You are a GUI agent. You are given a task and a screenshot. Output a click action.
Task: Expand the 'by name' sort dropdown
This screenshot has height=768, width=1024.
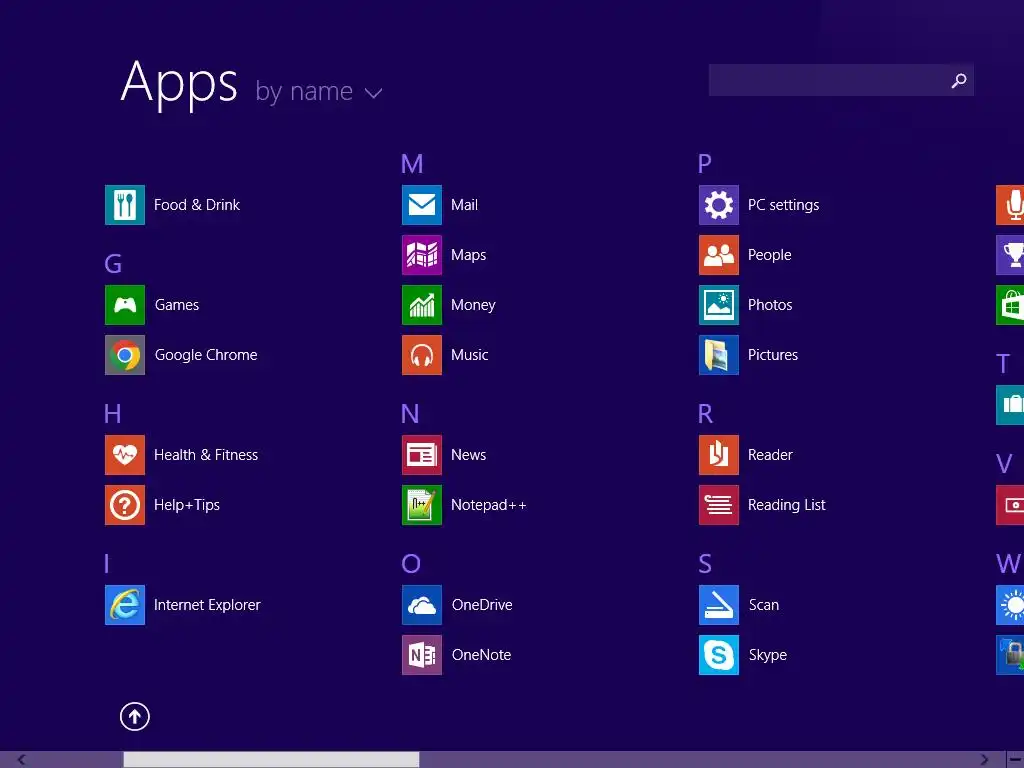tap(319, 92)
